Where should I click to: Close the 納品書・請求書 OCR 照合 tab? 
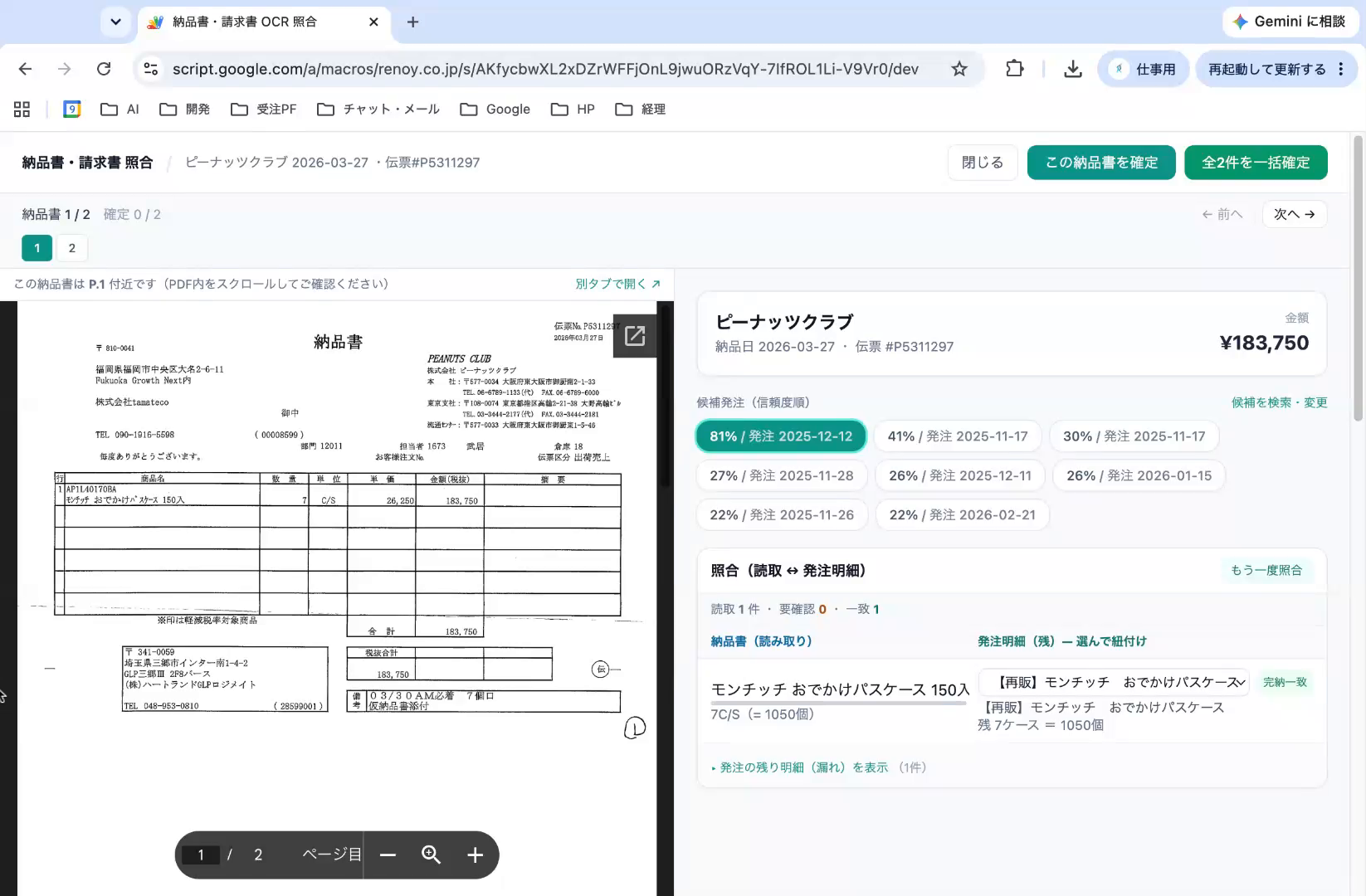373,22
